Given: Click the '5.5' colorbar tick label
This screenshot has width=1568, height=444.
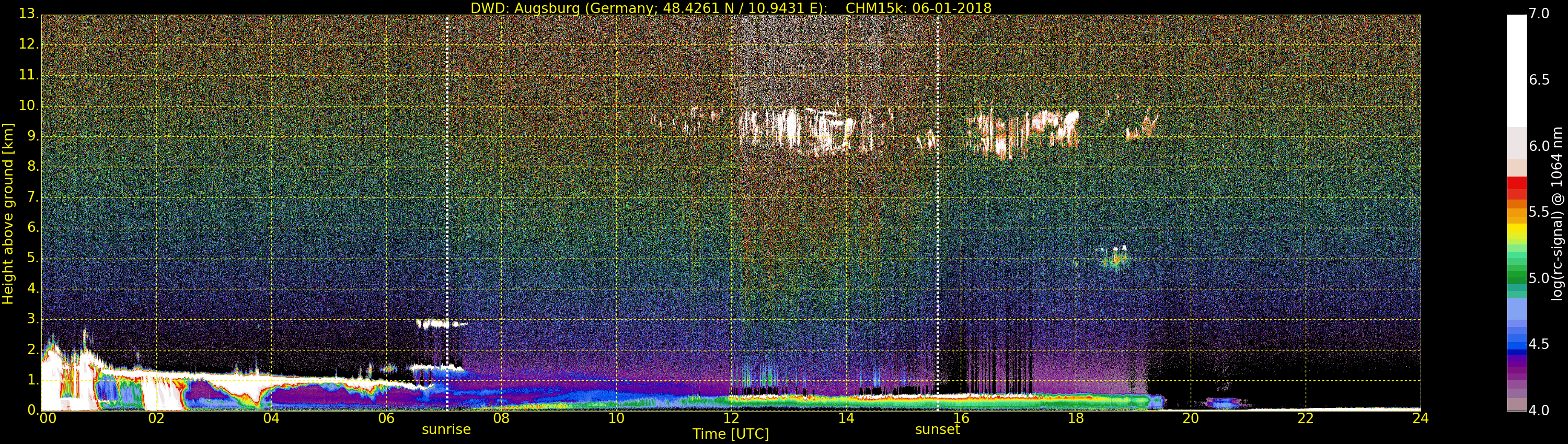Looking at the screenshot, I should coord(1539,212).
